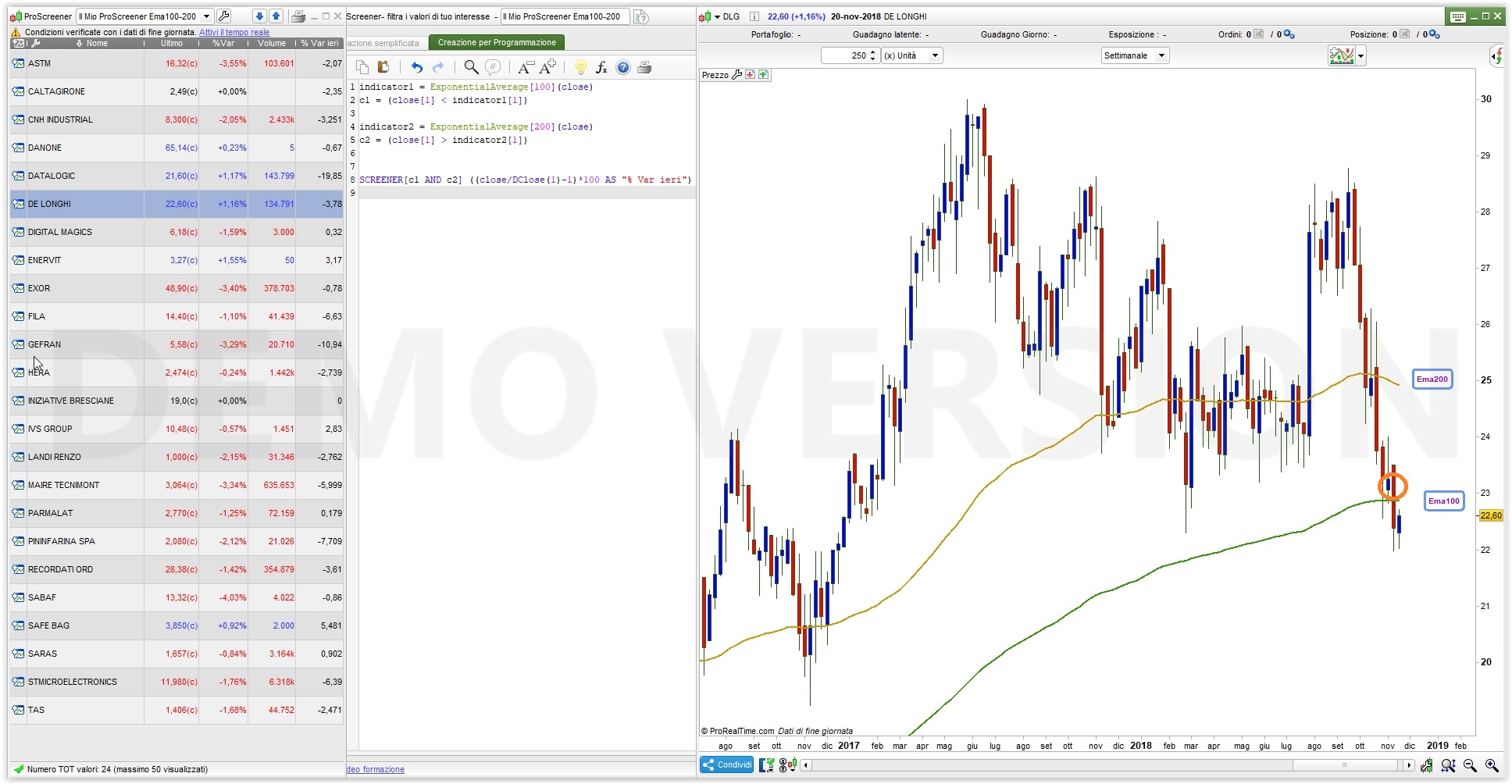1512x784 pixels.
Task: Insert a function with fx icon
Action: point(601,67)
